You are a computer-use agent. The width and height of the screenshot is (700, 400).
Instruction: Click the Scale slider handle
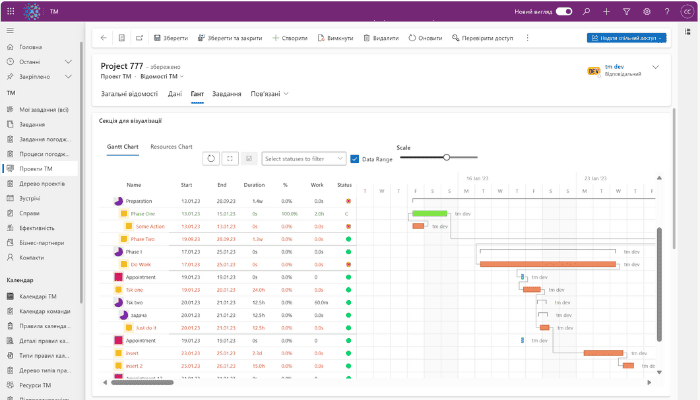tap(446, 157)
